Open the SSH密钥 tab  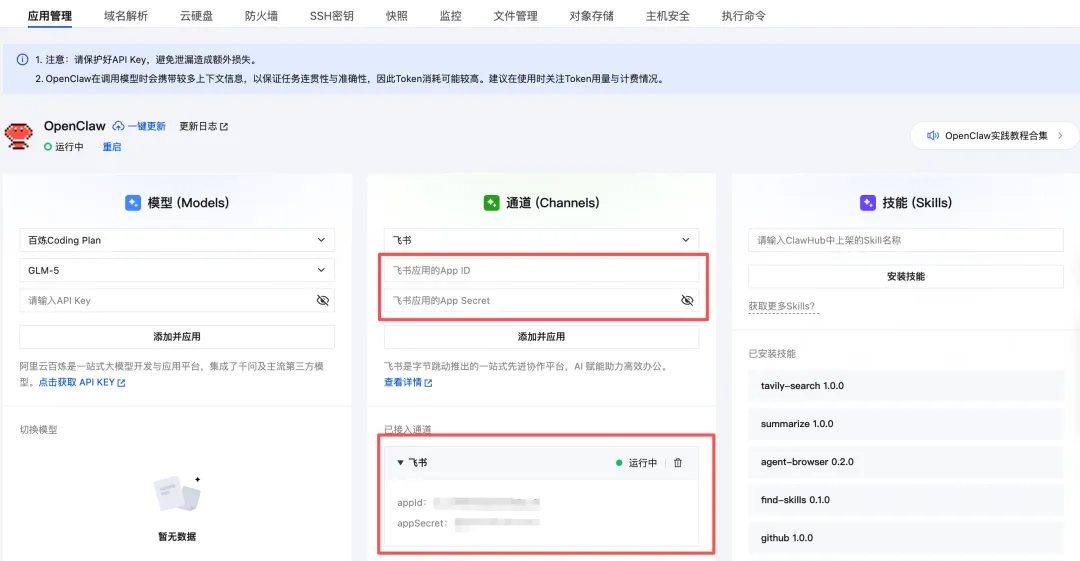click(331, 16)
